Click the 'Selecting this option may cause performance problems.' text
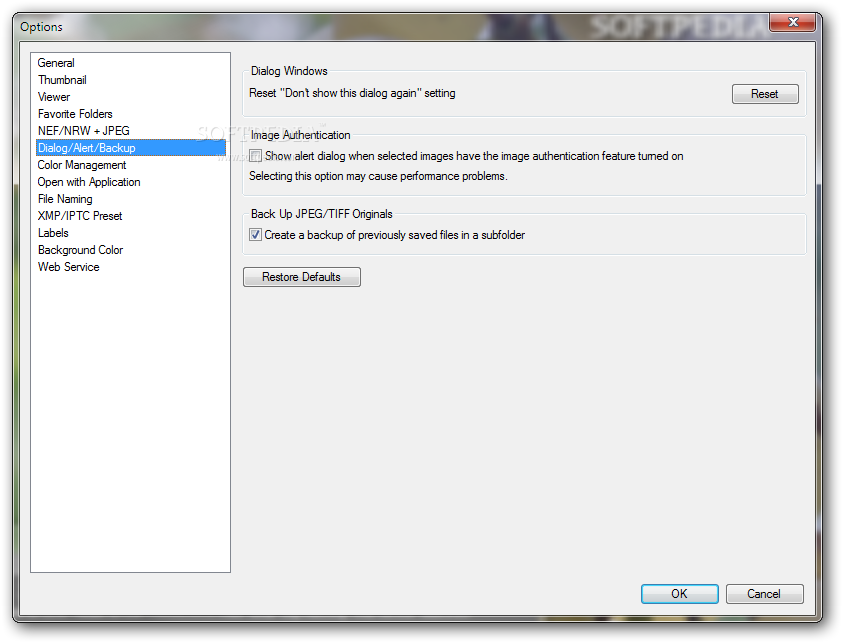Image resolution: width=843 pixels, height=643 pixels. coord(378,176)
